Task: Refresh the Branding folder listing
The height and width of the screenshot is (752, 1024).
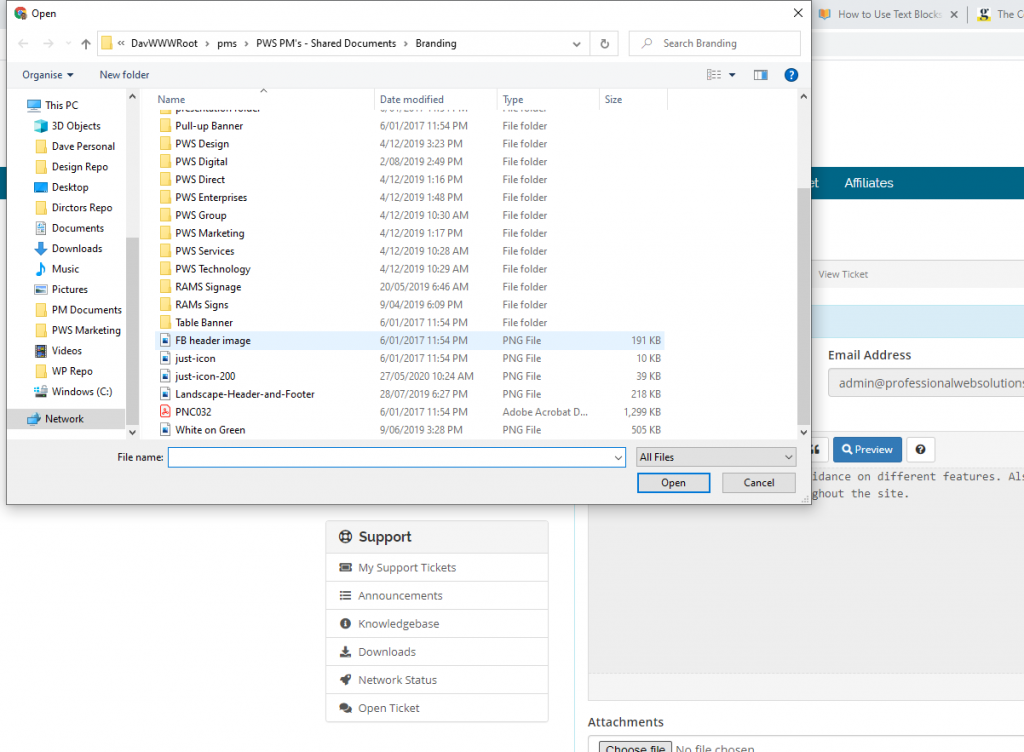Action: tap(604, 44)
